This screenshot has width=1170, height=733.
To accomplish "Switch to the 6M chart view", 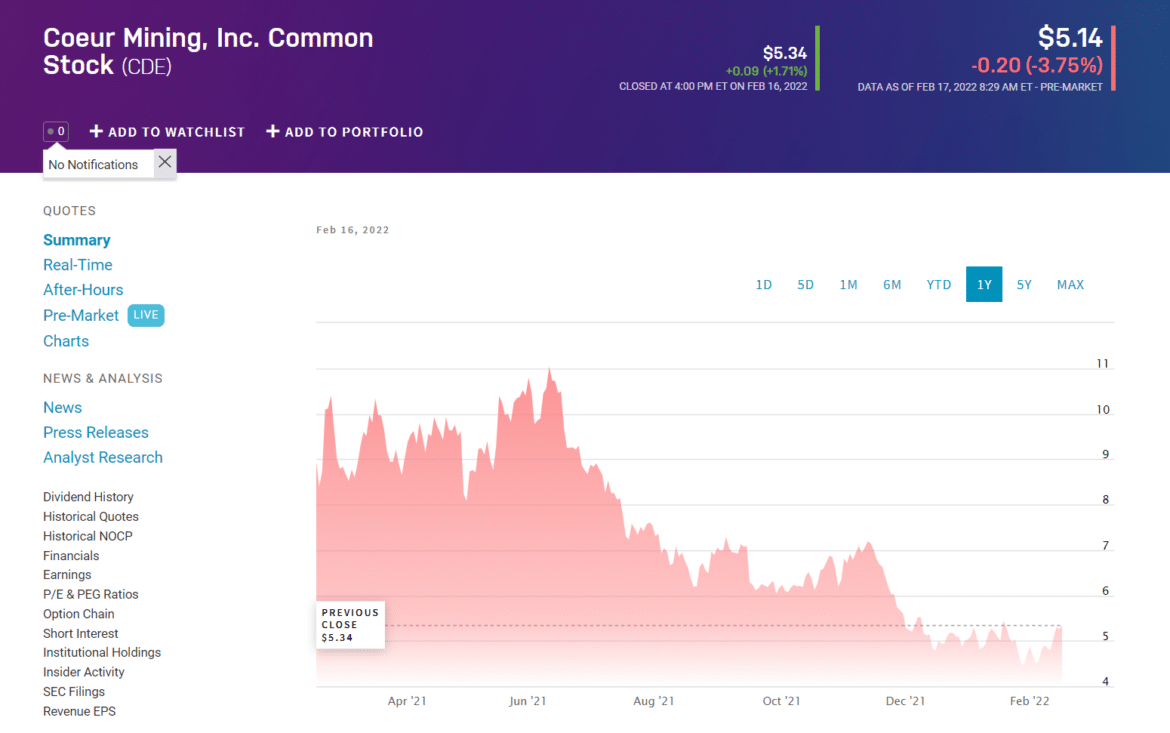I will click(x=892, y=284).
